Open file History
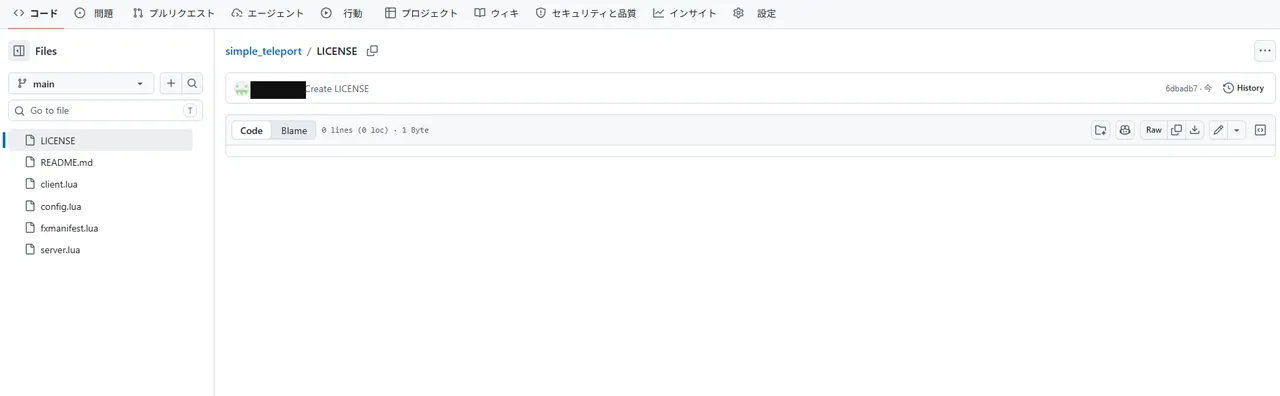This screenshot has width=1280, height=396. 1243,88
